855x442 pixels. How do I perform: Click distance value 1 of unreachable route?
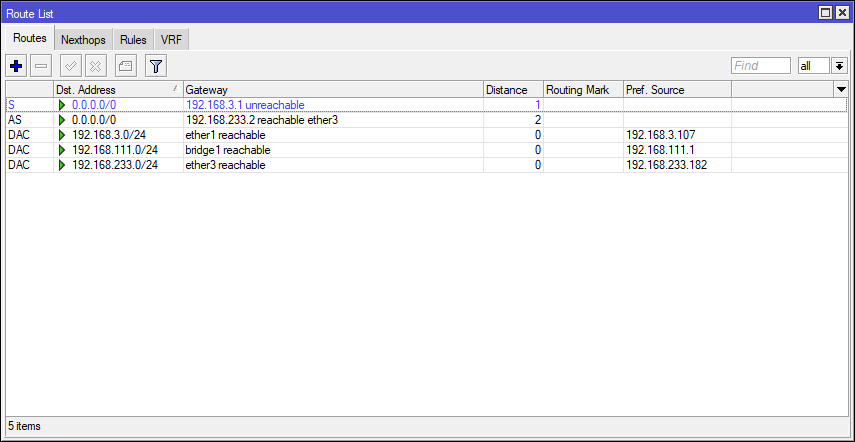538,105
